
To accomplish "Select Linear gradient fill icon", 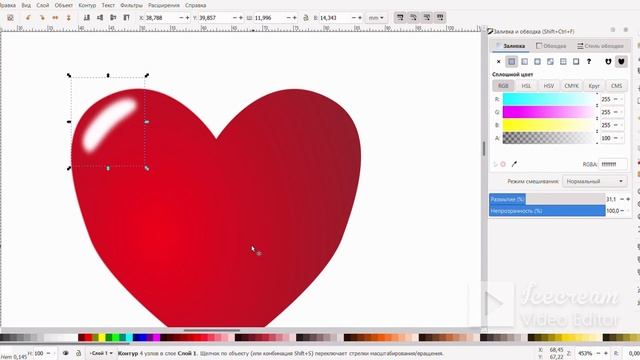I will (x=524, y=62).
